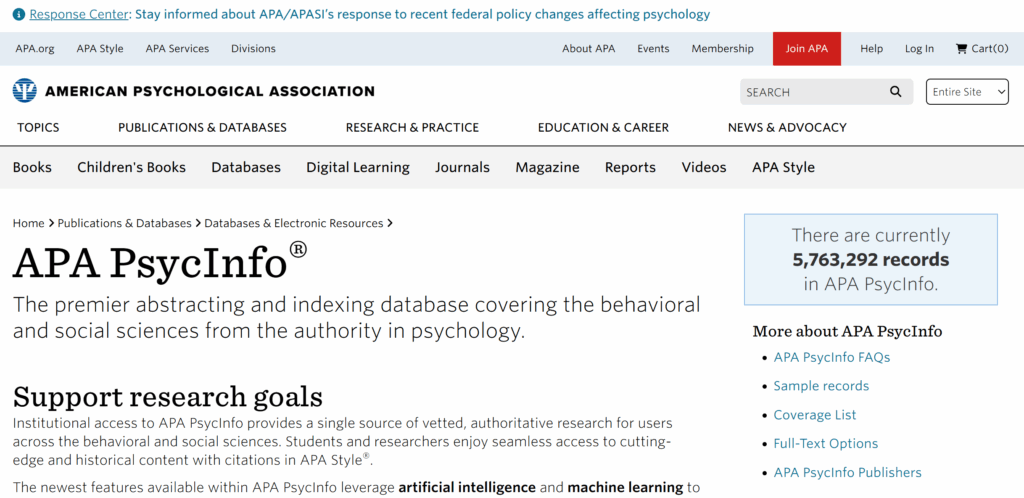The height and width of the screenshot is (498, 1024).
Task: Select APA Style in publications subnav
Action: 783,167
